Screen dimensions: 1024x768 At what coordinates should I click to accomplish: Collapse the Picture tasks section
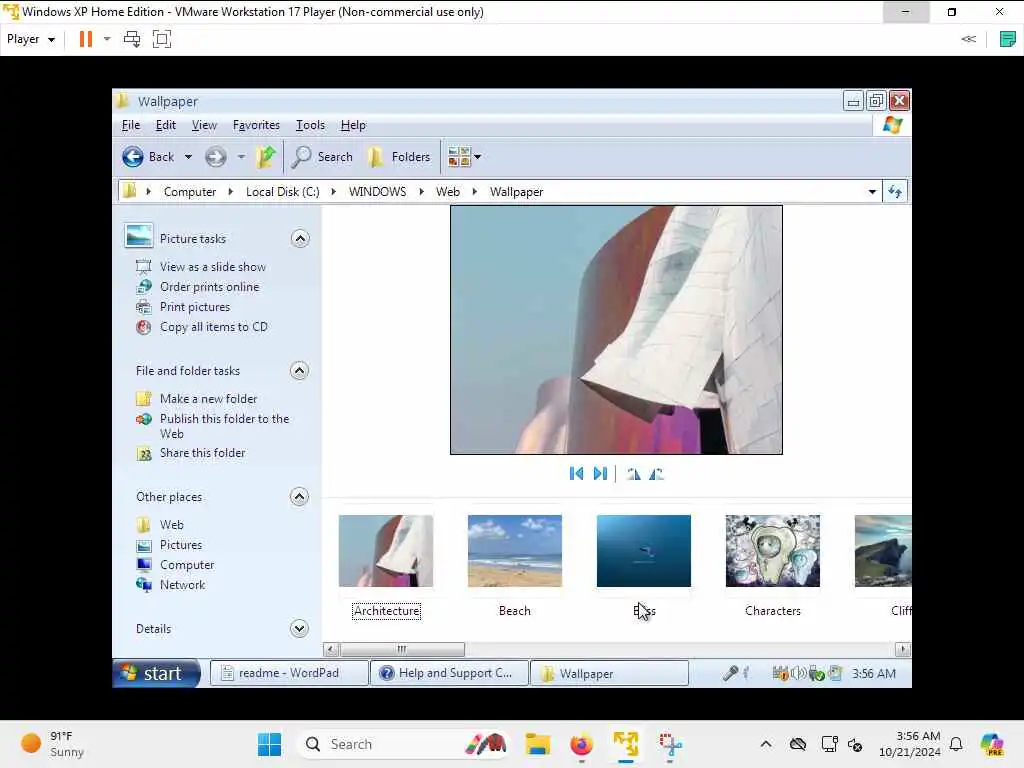300,238
